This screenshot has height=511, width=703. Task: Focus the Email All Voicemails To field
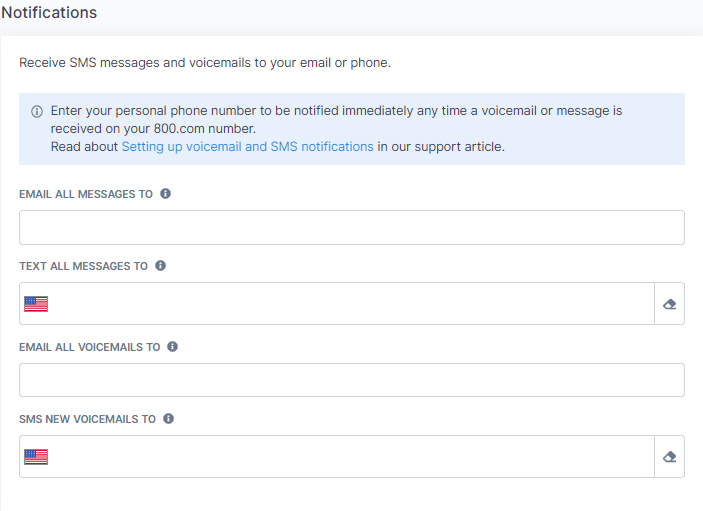352,380
